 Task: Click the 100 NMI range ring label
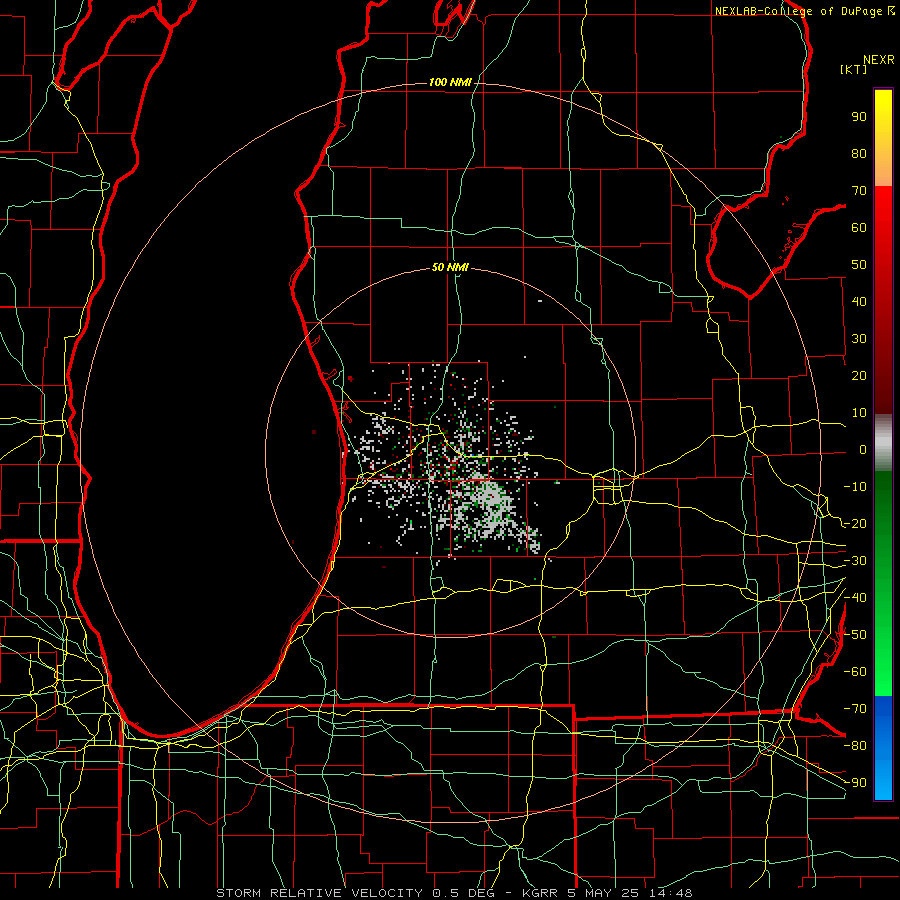click(450, 83)
